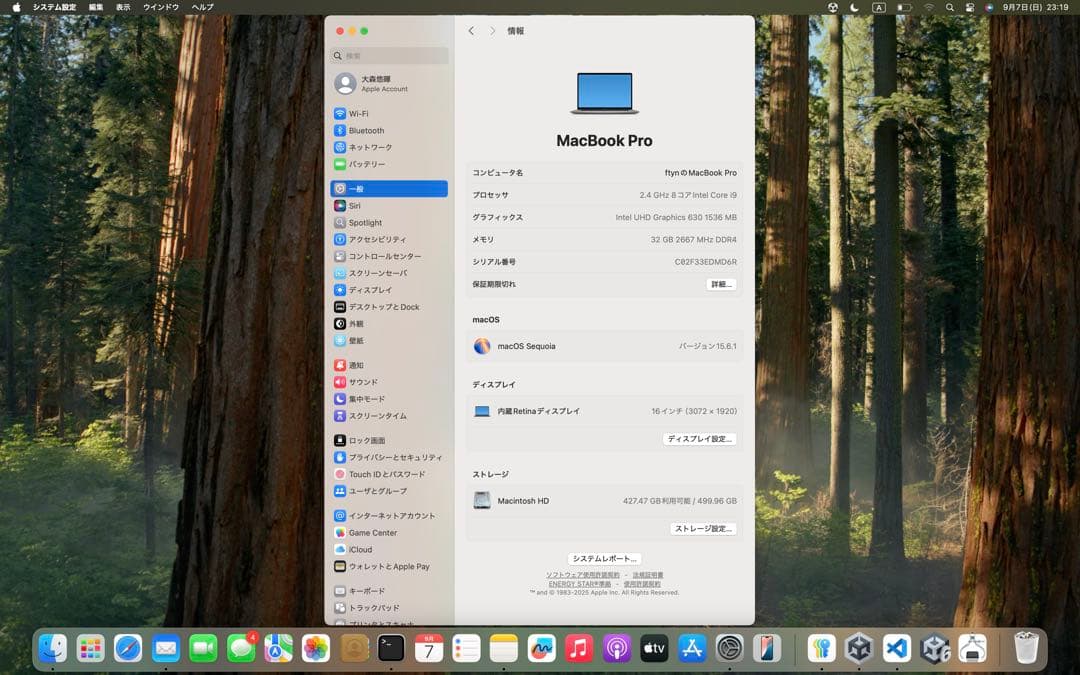Open the 壁紙 settings pane
Screen dimensions: 1080x675
tap(358, 340)
